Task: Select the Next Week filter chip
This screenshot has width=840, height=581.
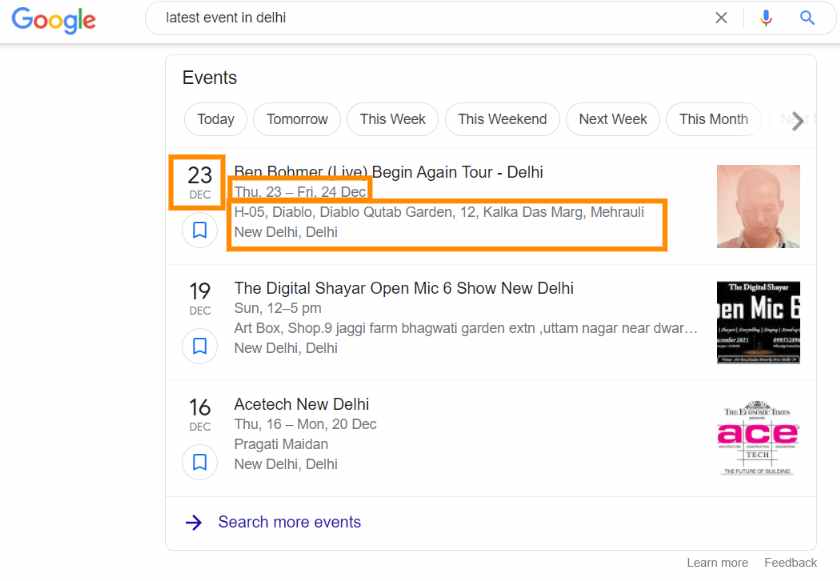Action: [612, 119]
